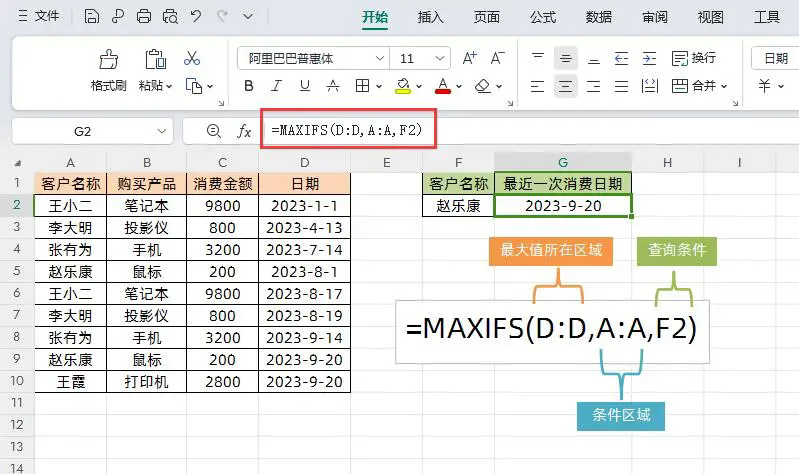Click the Borders grid icon
This screenshot has width=799, height=474.
pos(362,86)
